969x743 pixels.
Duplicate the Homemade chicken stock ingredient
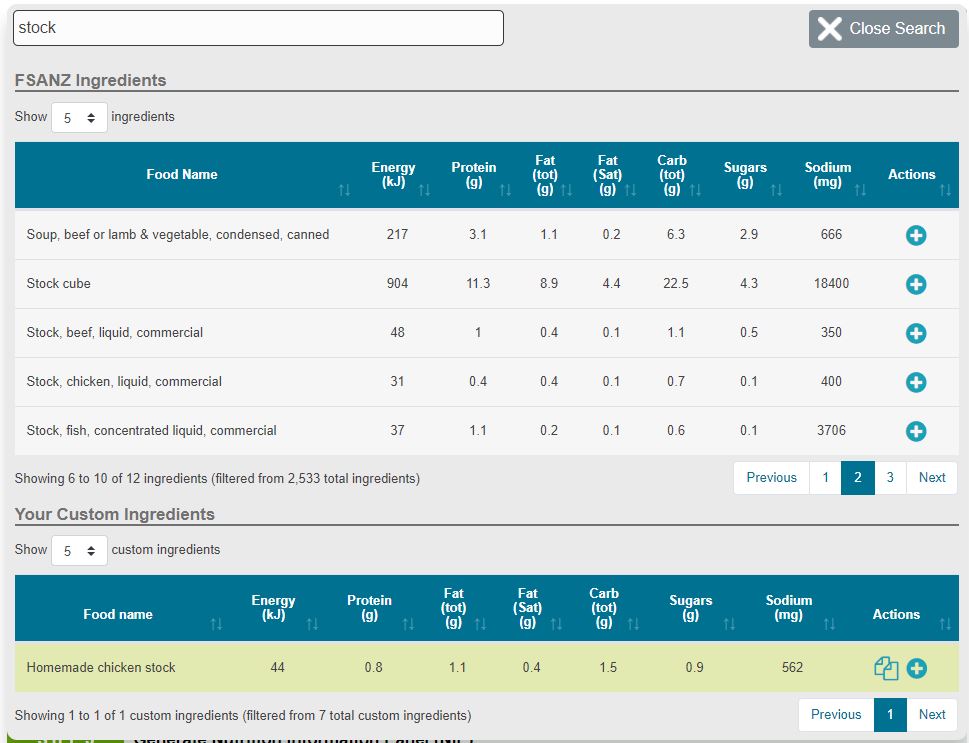(886, 668)
